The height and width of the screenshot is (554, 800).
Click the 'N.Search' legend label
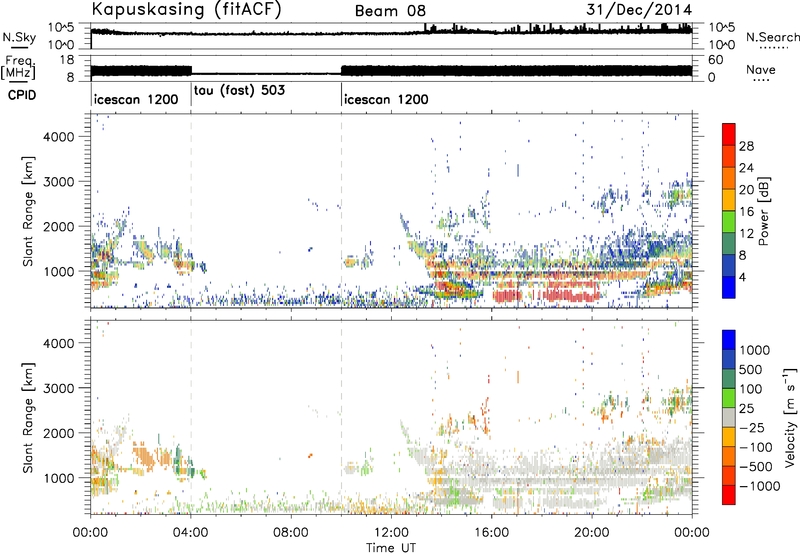tap(772, 37)
